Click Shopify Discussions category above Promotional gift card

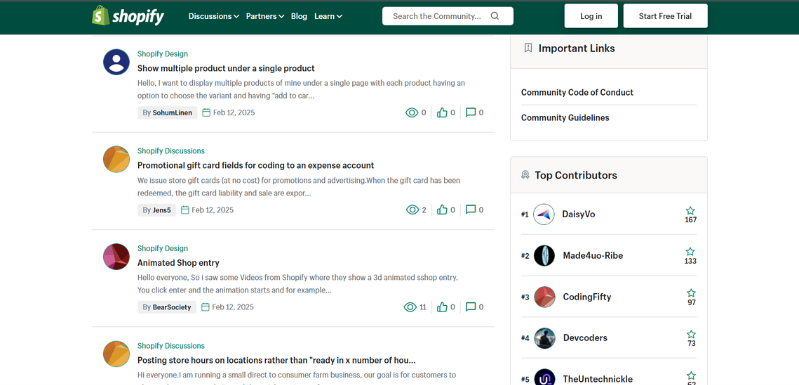[x=171, y=151]
